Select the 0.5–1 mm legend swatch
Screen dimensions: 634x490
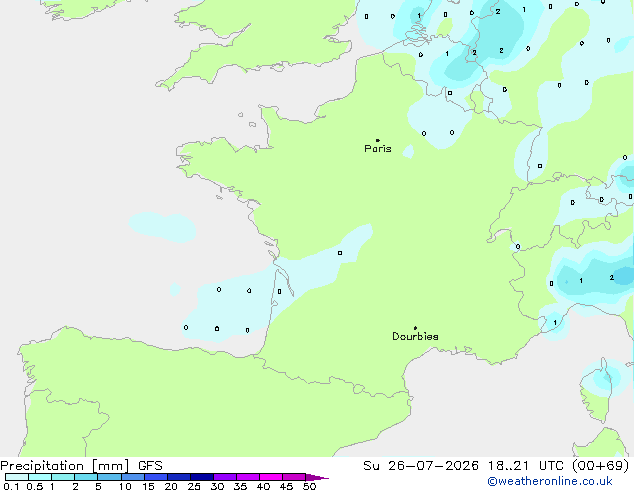[40, 477]
